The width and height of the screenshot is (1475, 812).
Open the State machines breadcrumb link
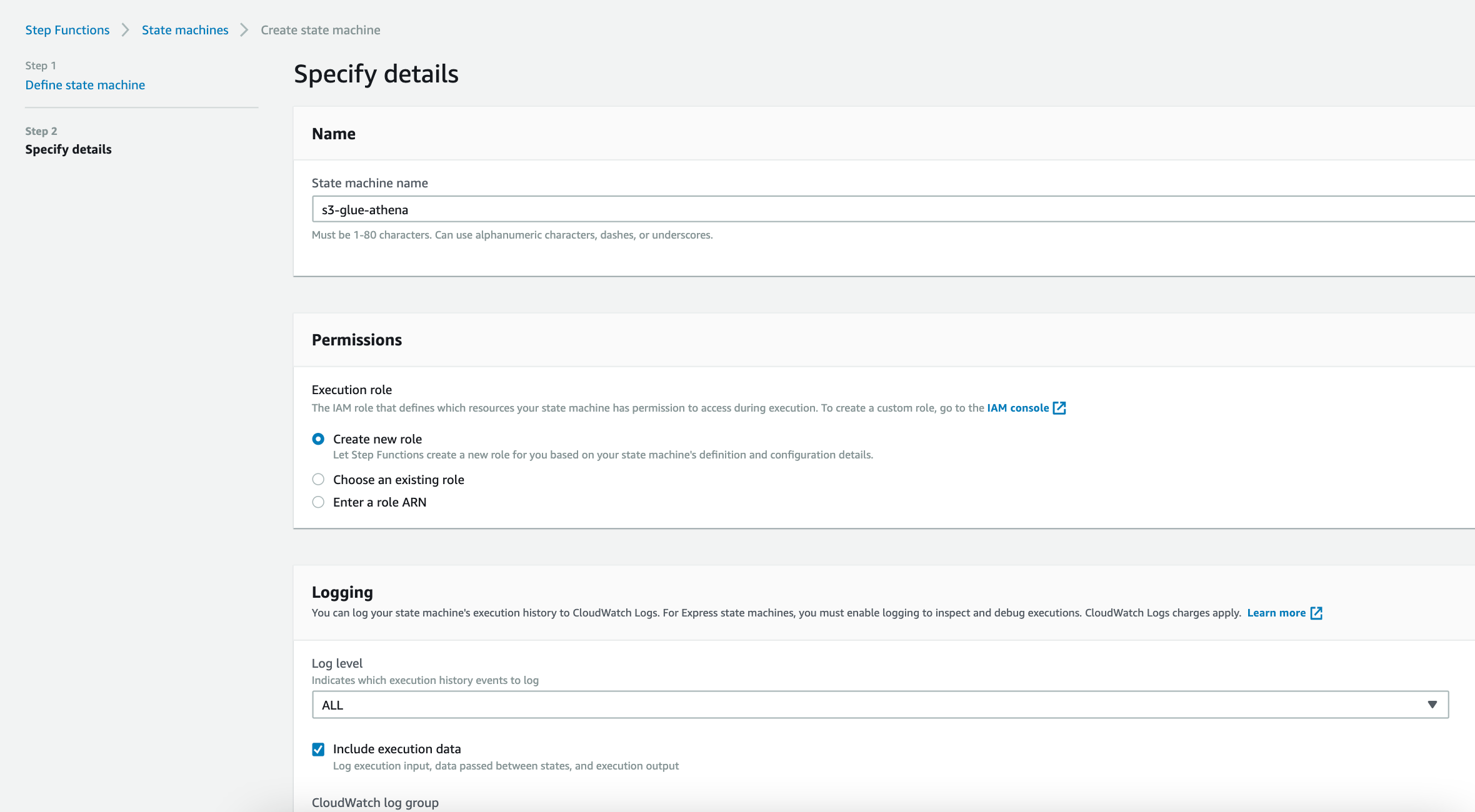click(185, 30)
